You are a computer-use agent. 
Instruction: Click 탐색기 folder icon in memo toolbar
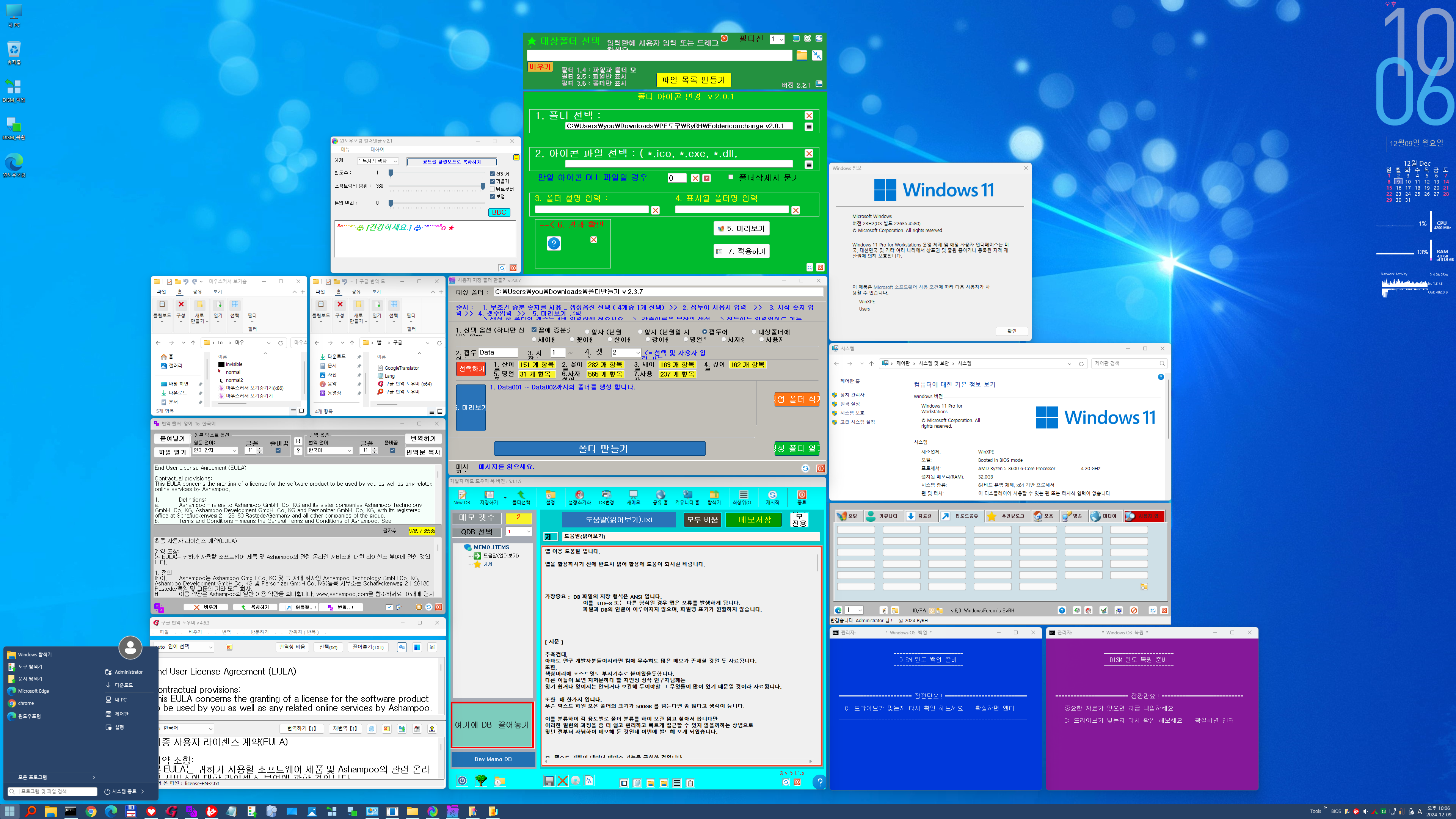pos(714,497)
